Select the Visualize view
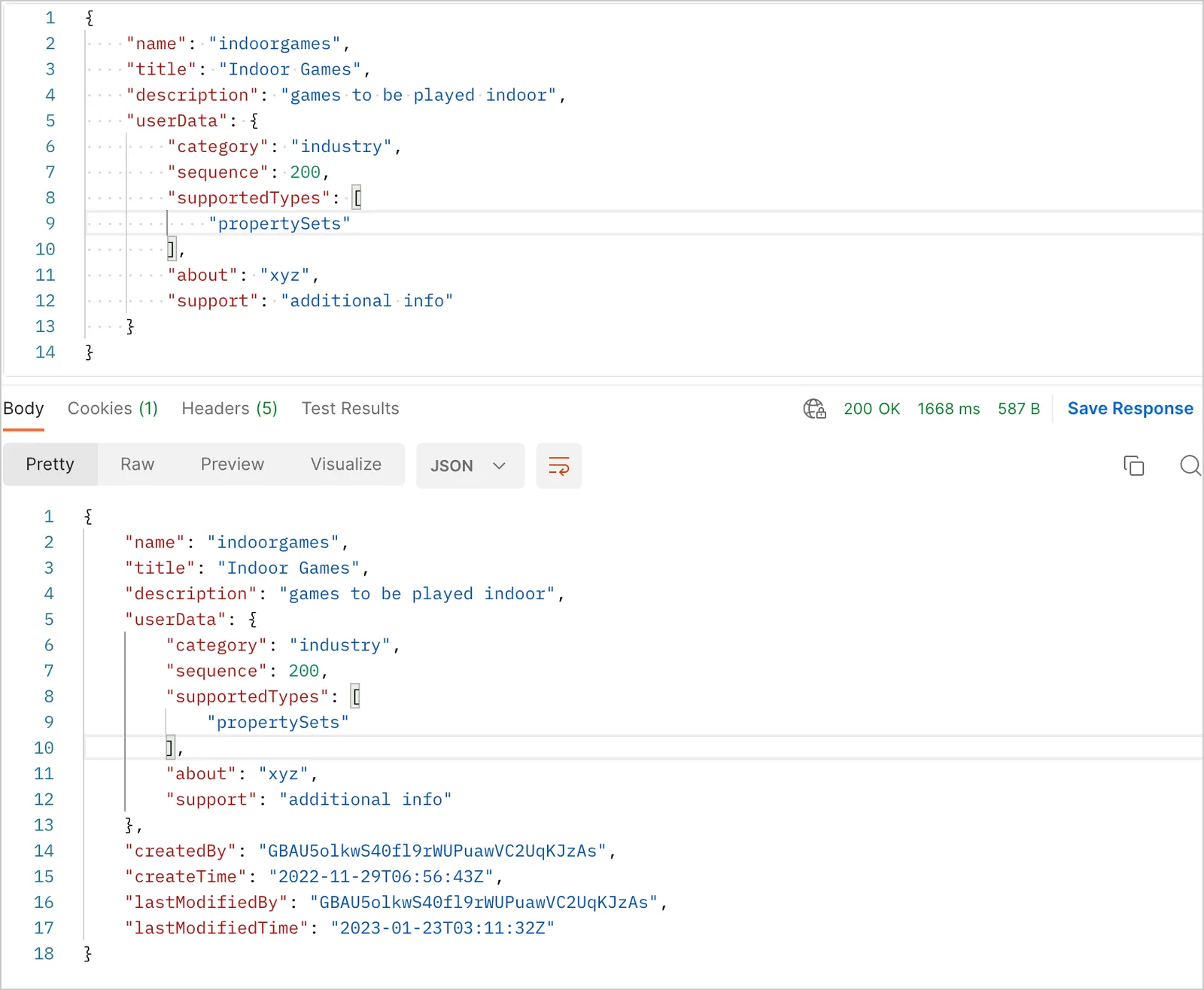 (346, 465)
